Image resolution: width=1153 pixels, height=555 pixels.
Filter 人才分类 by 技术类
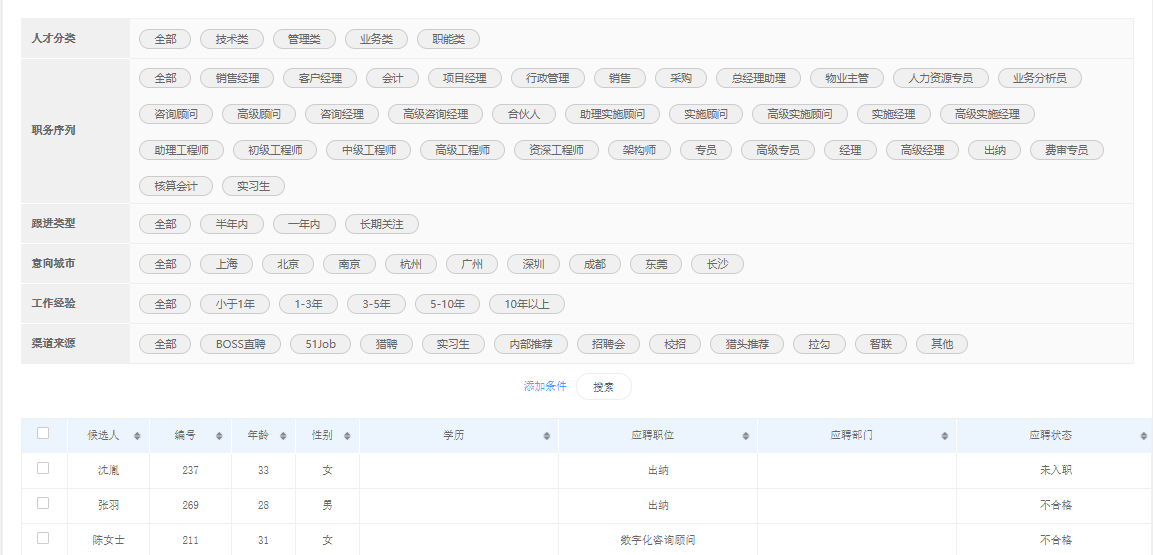tap(231, 39)
